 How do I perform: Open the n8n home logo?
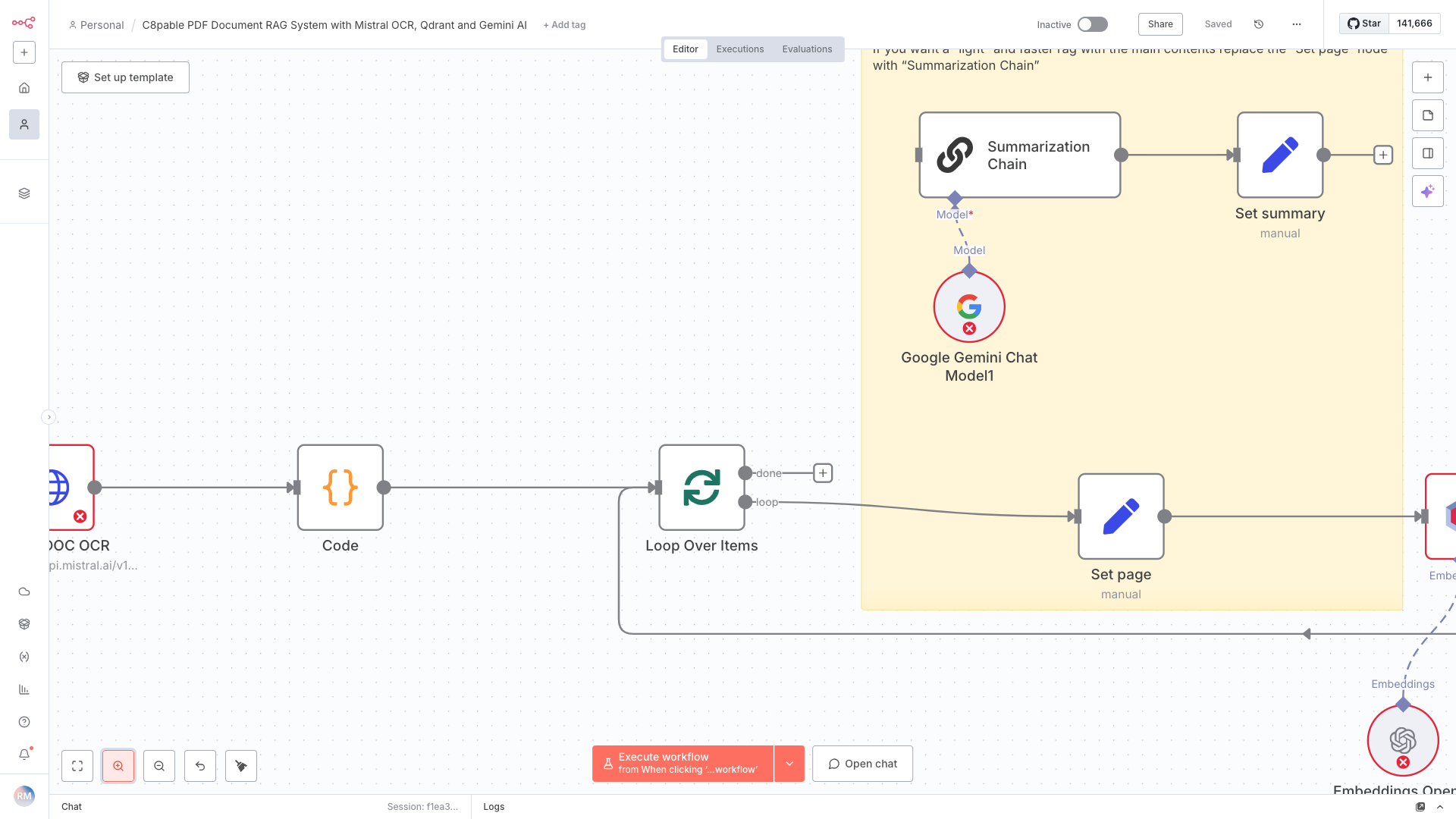pyautogui.click(x=24, y=23)
